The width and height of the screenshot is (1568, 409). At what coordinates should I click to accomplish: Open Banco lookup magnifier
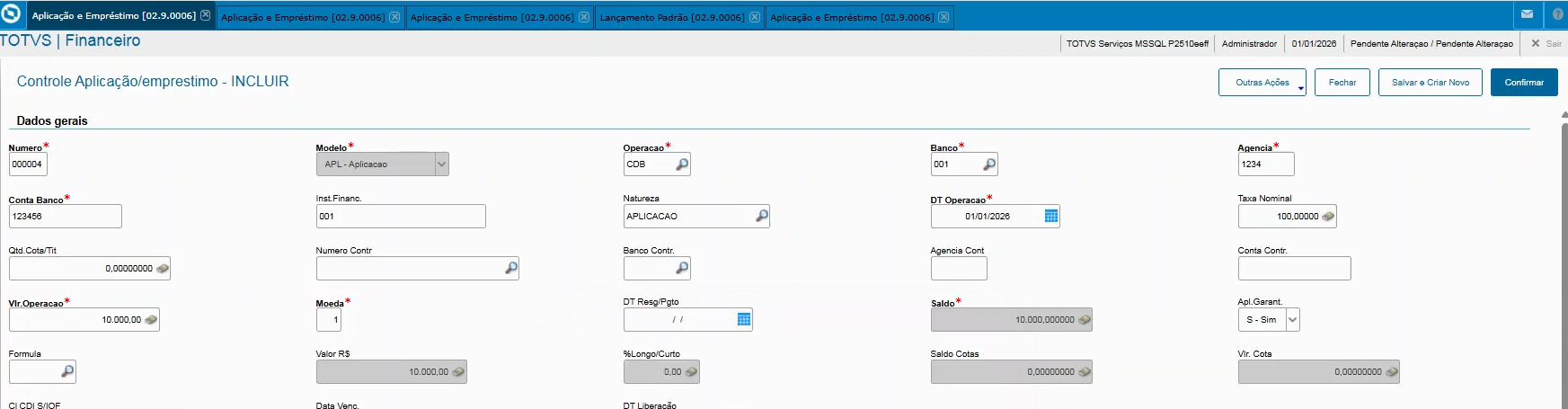pyautogui.click(x=989, y=164)
